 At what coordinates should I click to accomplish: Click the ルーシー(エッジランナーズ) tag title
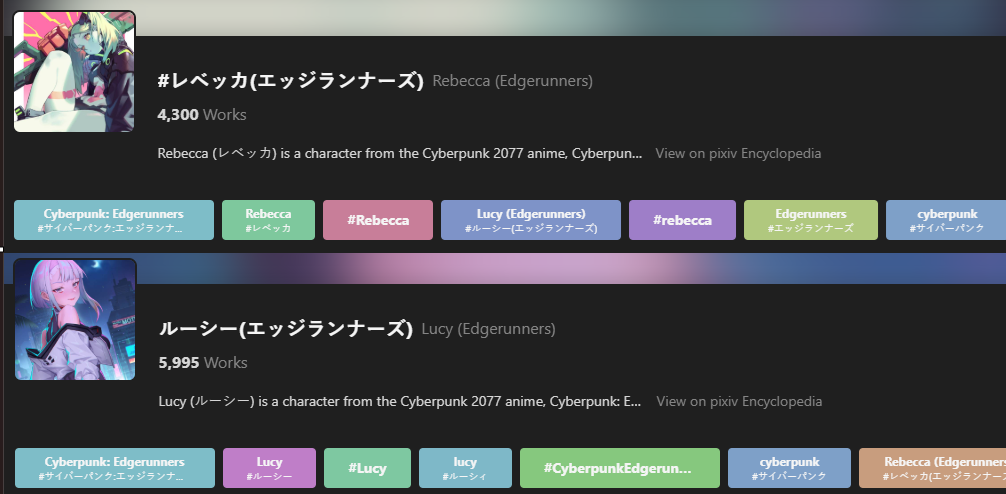click(x=286, y=329)
